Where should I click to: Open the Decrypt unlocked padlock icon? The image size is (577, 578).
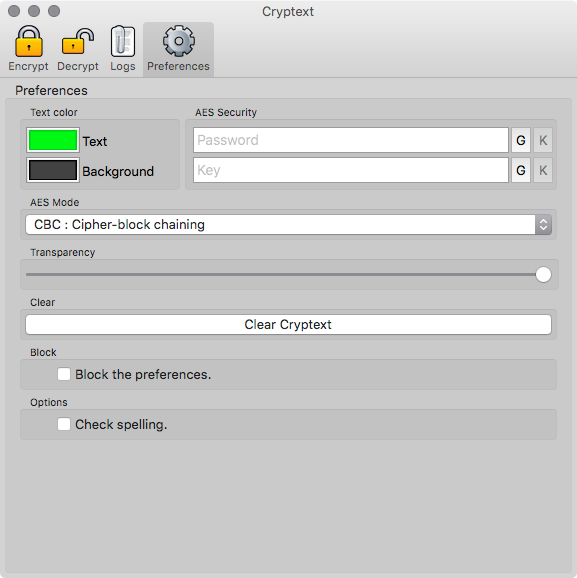pyautogui.click(x=78, y=41)
